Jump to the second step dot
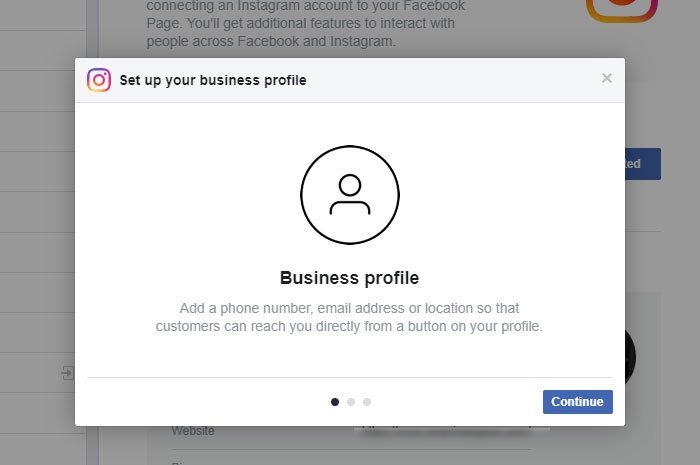Screen dimensions: 700x465 (x=351, y=402)
